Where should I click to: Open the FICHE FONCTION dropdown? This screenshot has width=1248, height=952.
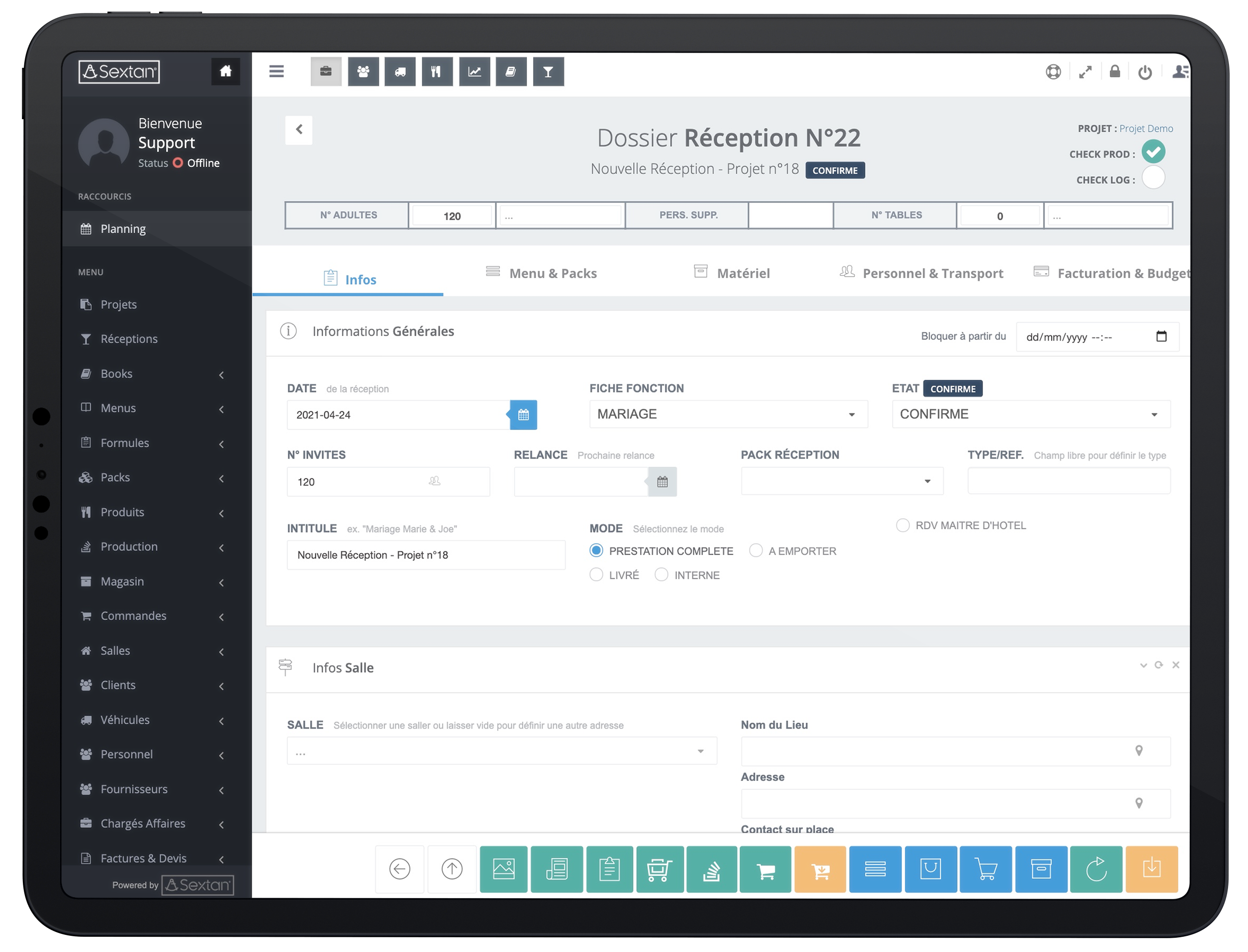click(x=728, y=414)
